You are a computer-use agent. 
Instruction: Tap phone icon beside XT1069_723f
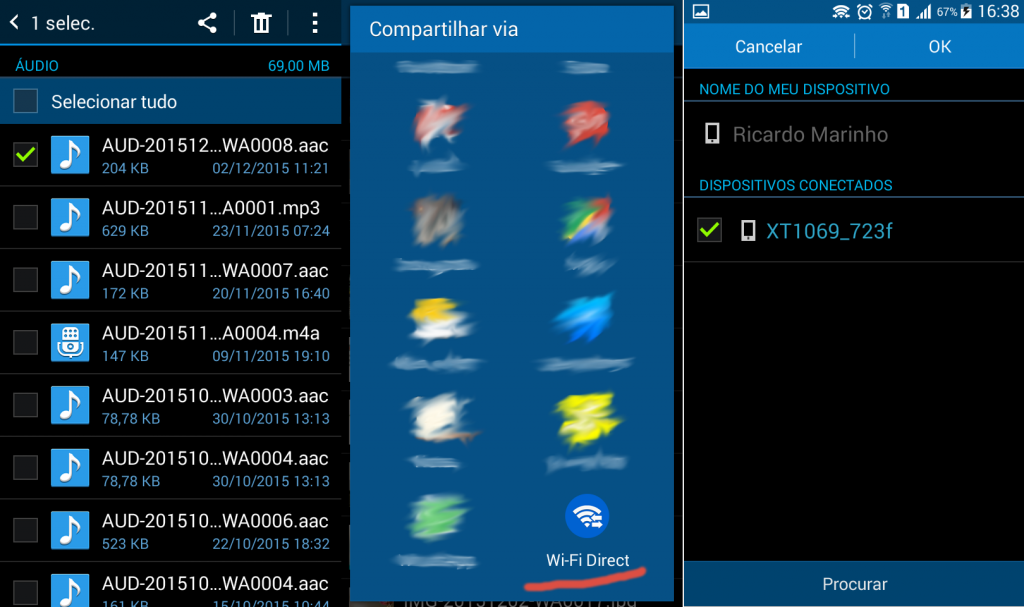748,230
